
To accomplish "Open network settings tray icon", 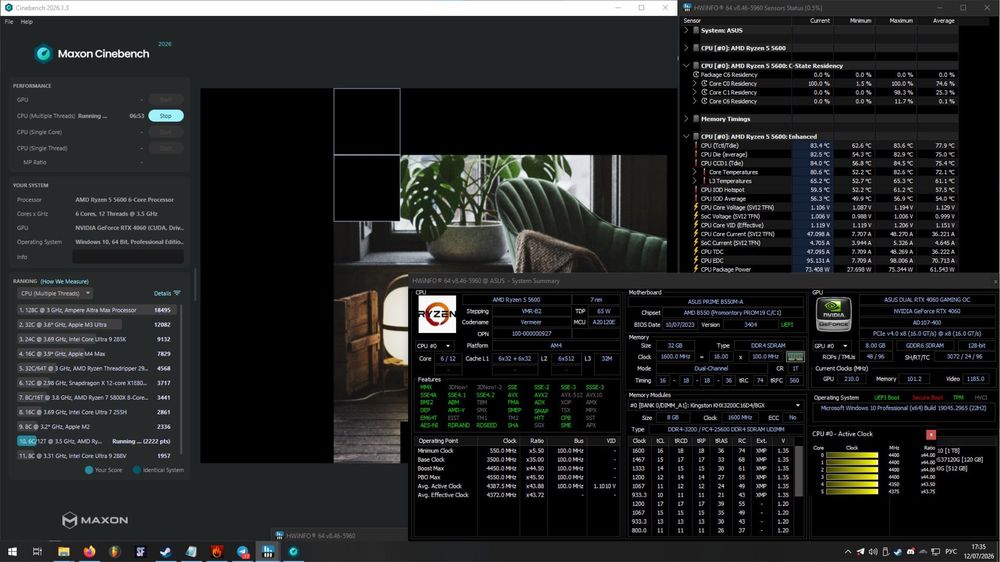I will click(936, 552).
